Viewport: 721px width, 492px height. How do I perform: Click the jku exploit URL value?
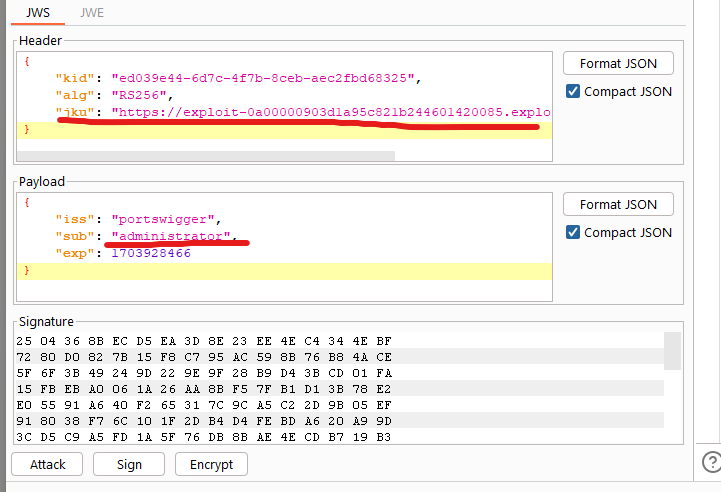tap(330, 112)
